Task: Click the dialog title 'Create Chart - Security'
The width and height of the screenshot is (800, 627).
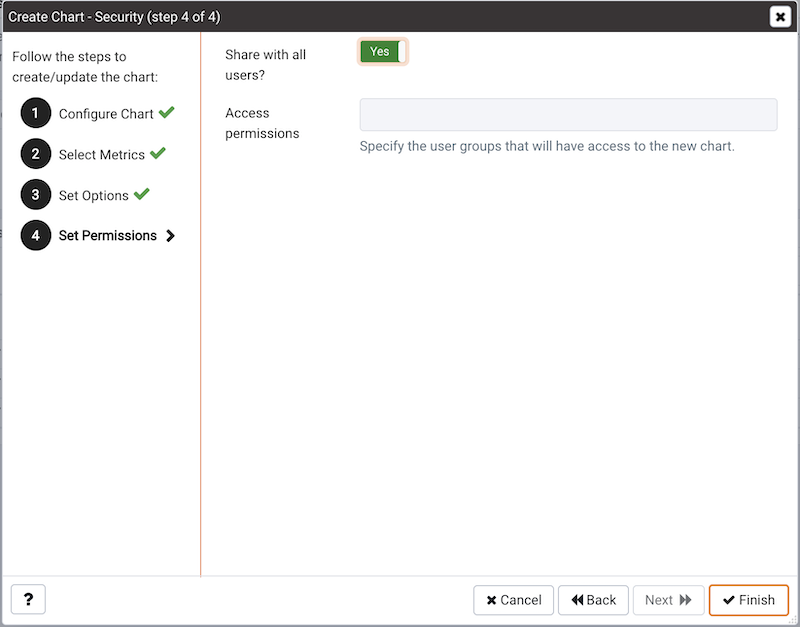Action: pyautogui.click(x=114, y=17)
